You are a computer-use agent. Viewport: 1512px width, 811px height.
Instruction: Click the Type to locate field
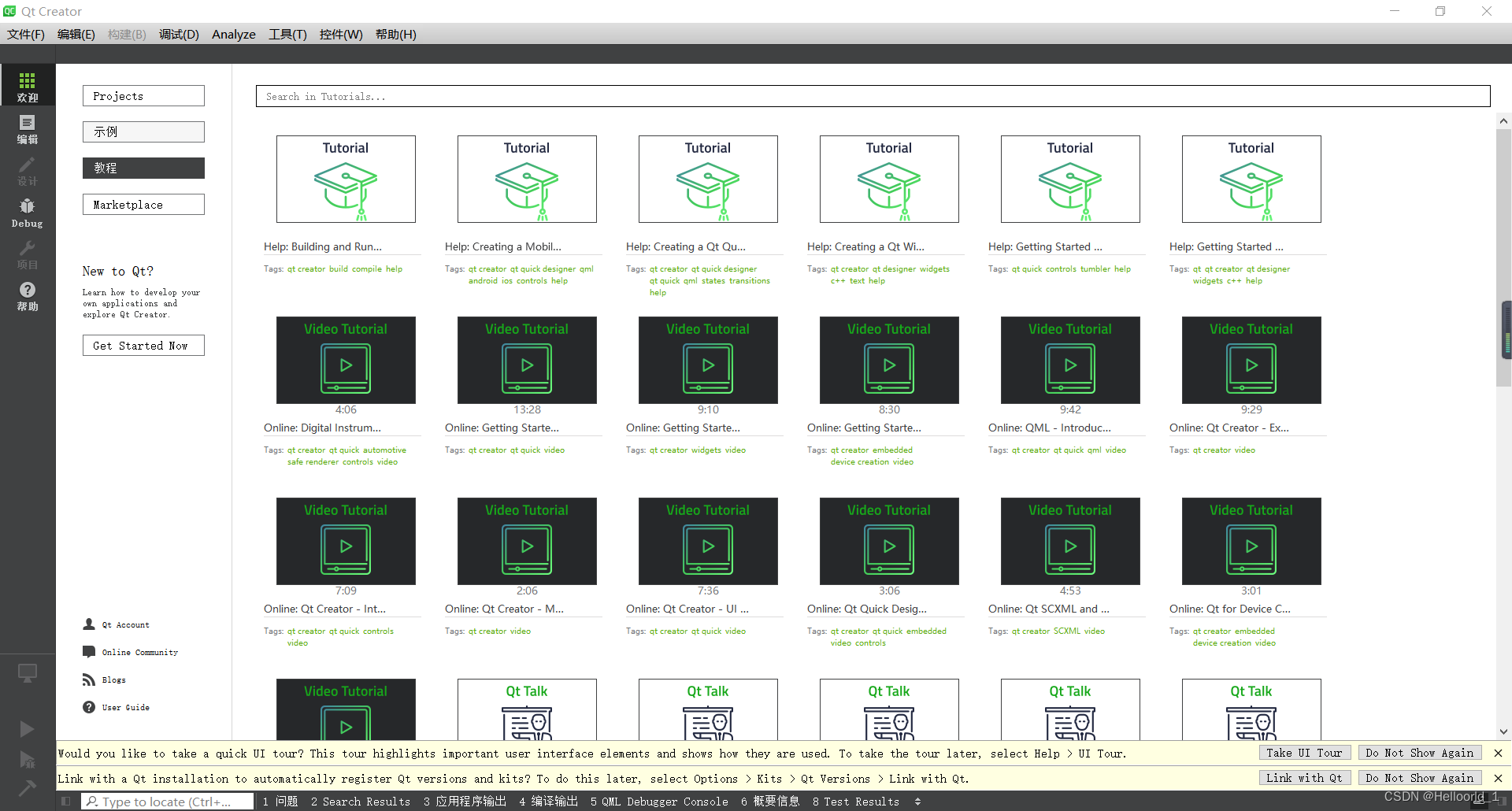point(168,802)
